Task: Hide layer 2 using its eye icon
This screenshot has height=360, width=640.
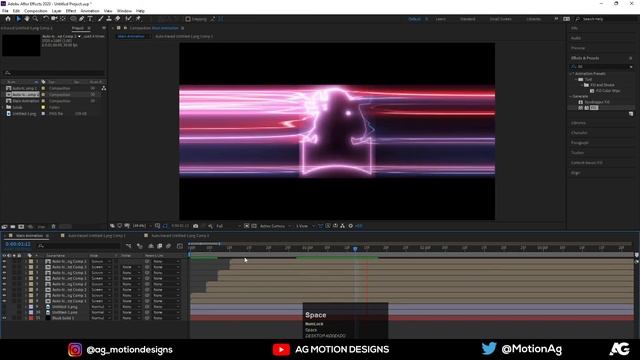Action: tap(4, 267)
